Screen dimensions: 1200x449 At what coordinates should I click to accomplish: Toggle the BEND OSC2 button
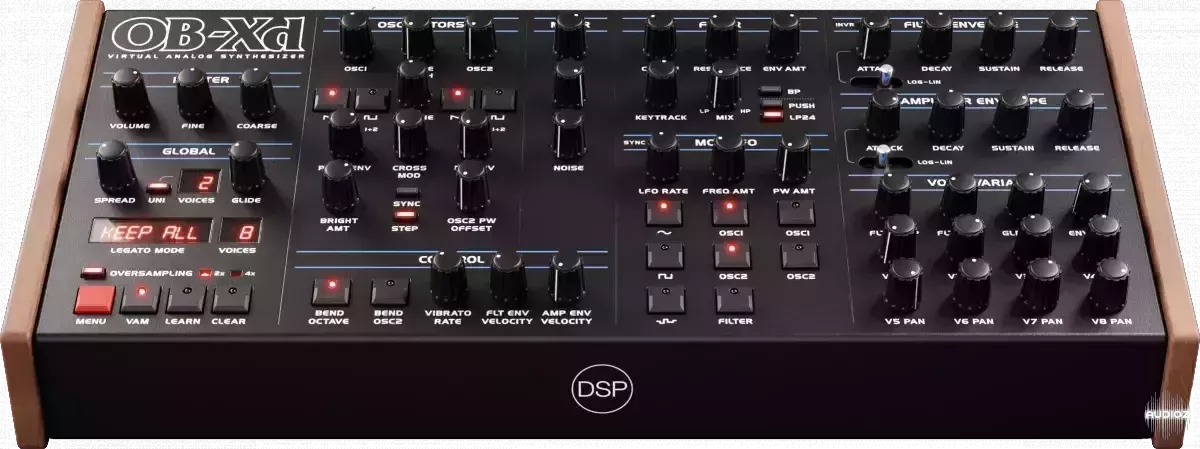point(389,292)
